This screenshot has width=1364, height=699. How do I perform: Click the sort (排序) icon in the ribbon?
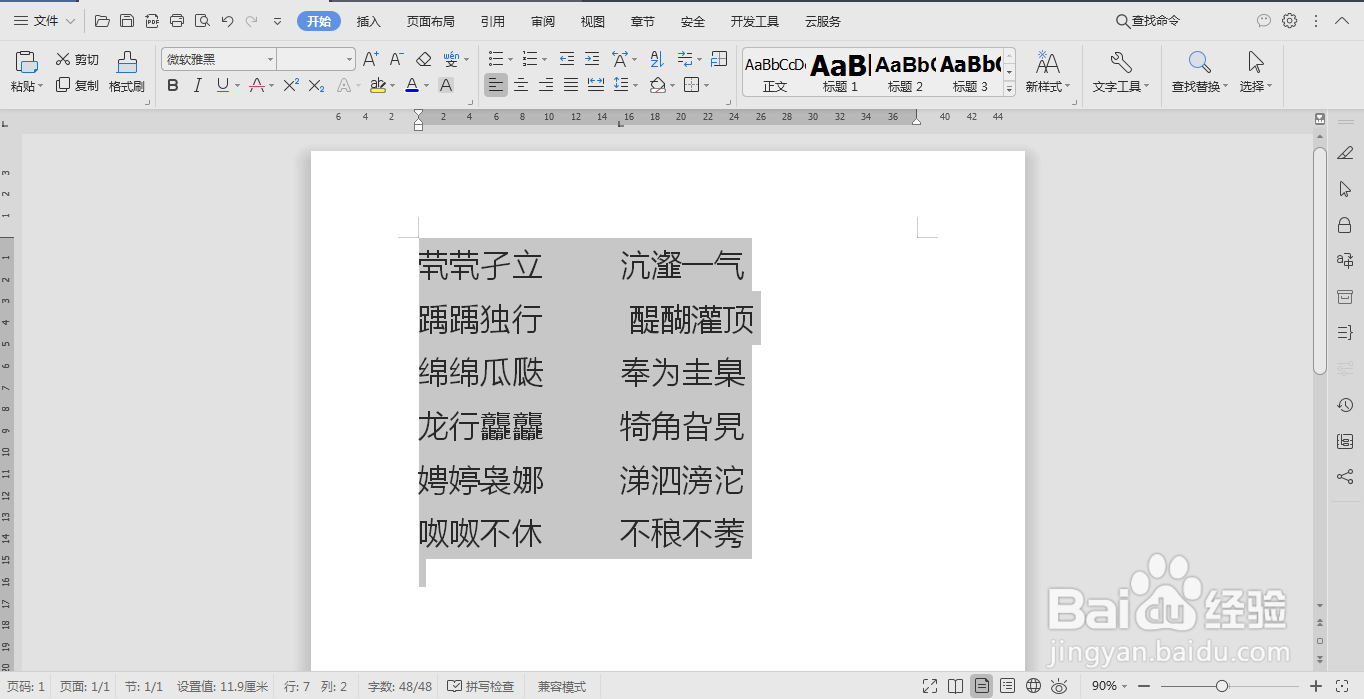[656, 59]
